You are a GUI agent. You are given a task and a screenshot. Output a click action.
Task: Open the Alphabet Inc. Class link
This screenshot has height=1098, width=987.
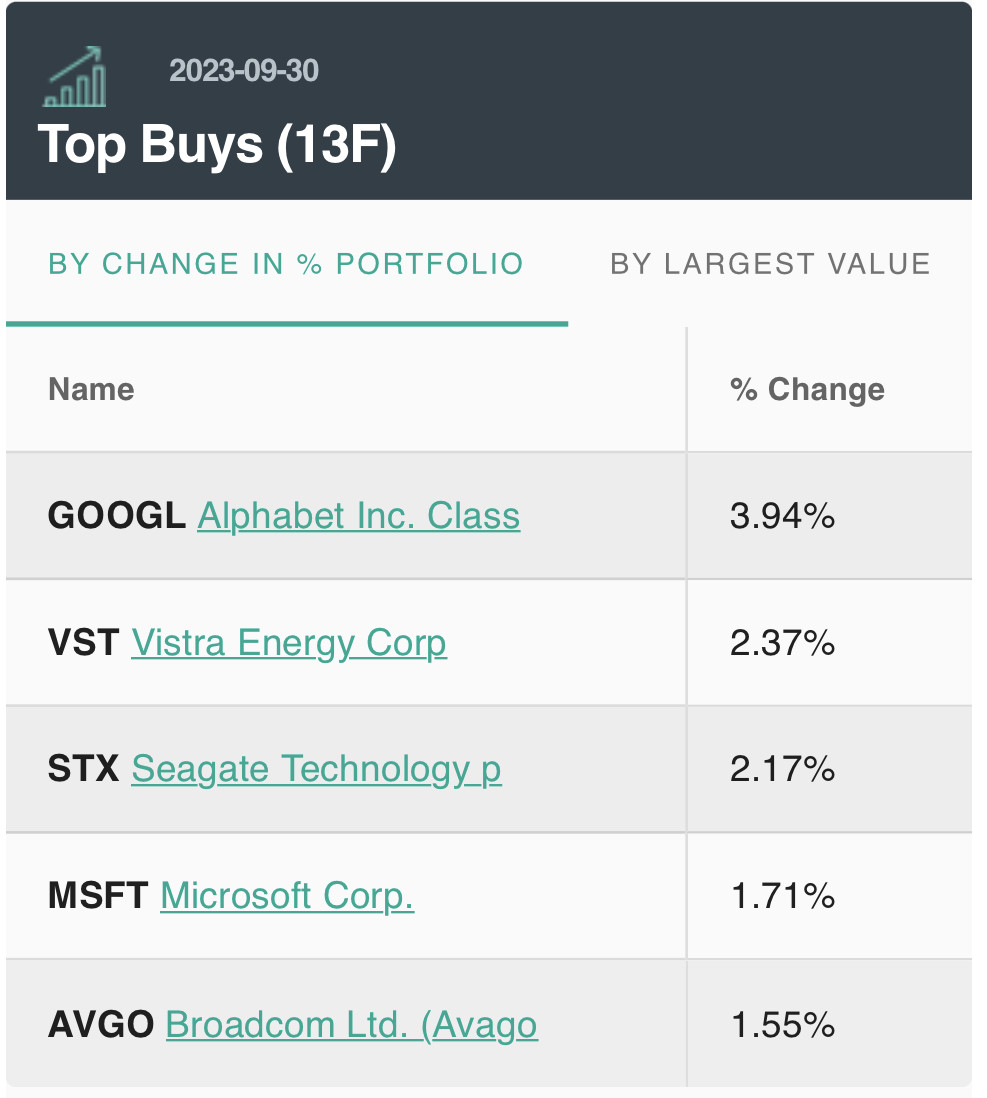(359, 516)
